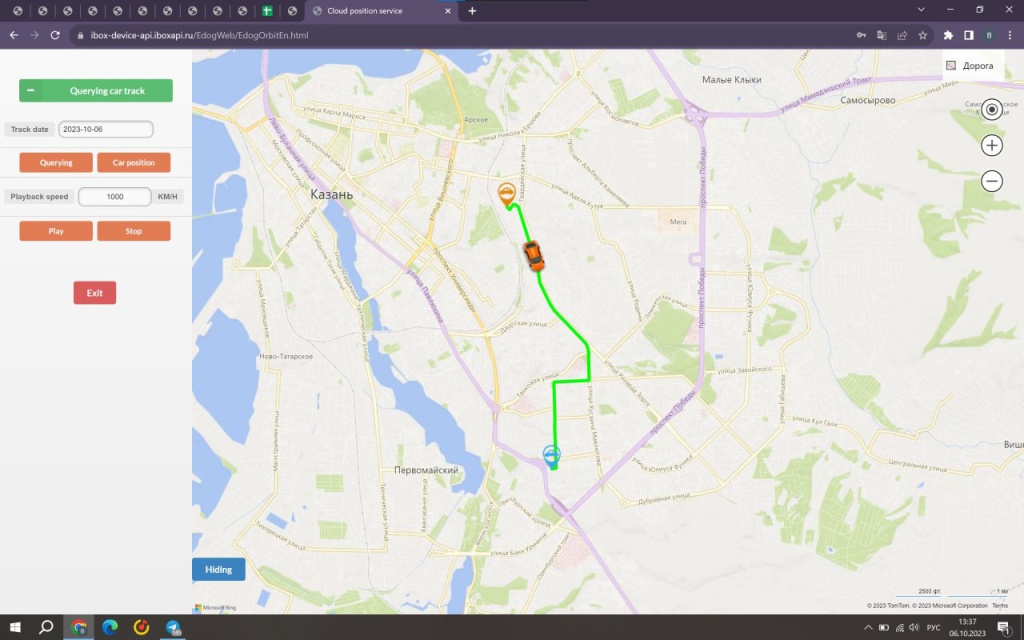Open the Дорога map style selector

969,66
